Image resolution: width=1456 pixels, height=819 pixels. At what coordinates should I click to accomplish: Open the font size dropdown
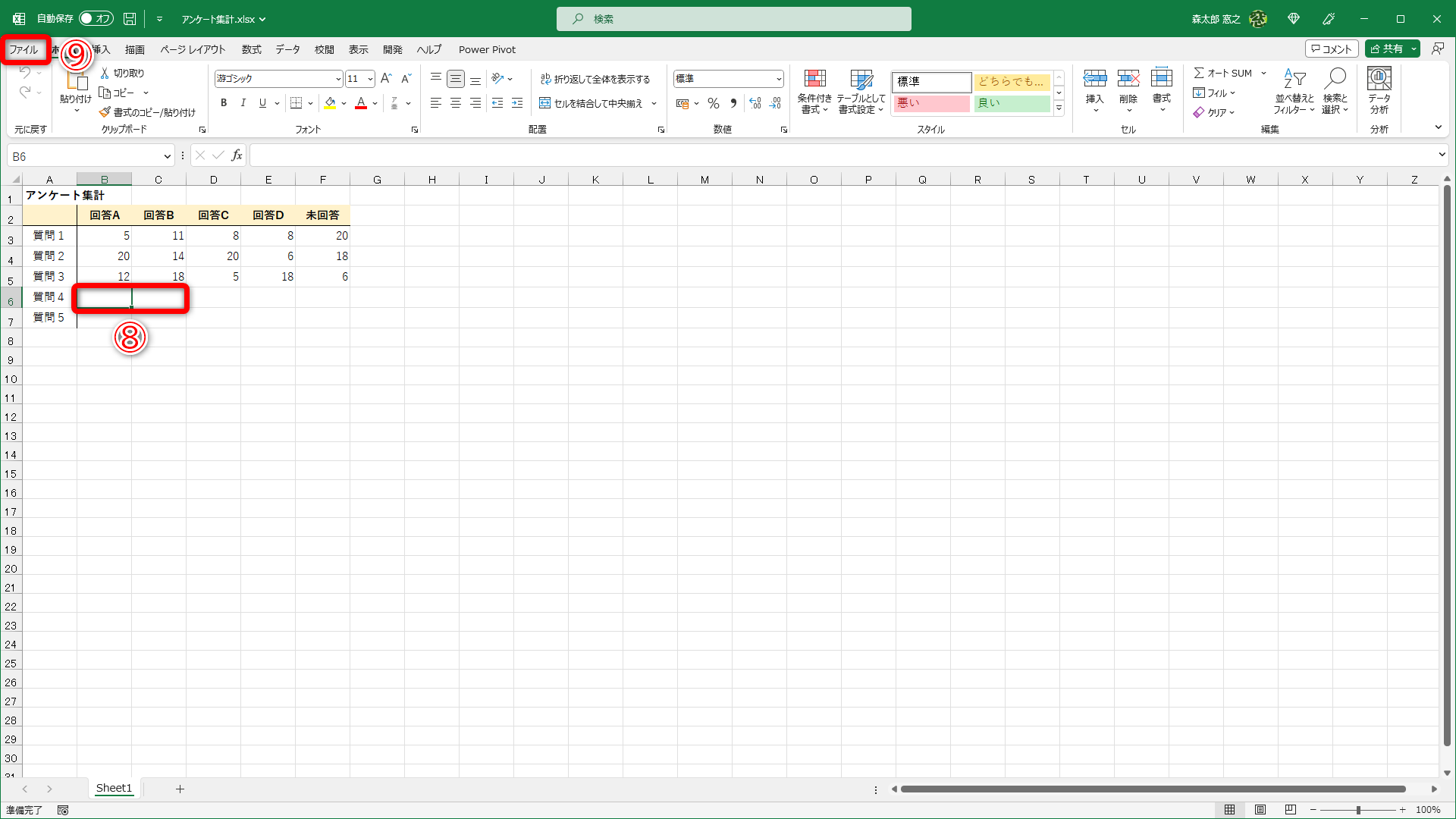(x=369, y=78)
